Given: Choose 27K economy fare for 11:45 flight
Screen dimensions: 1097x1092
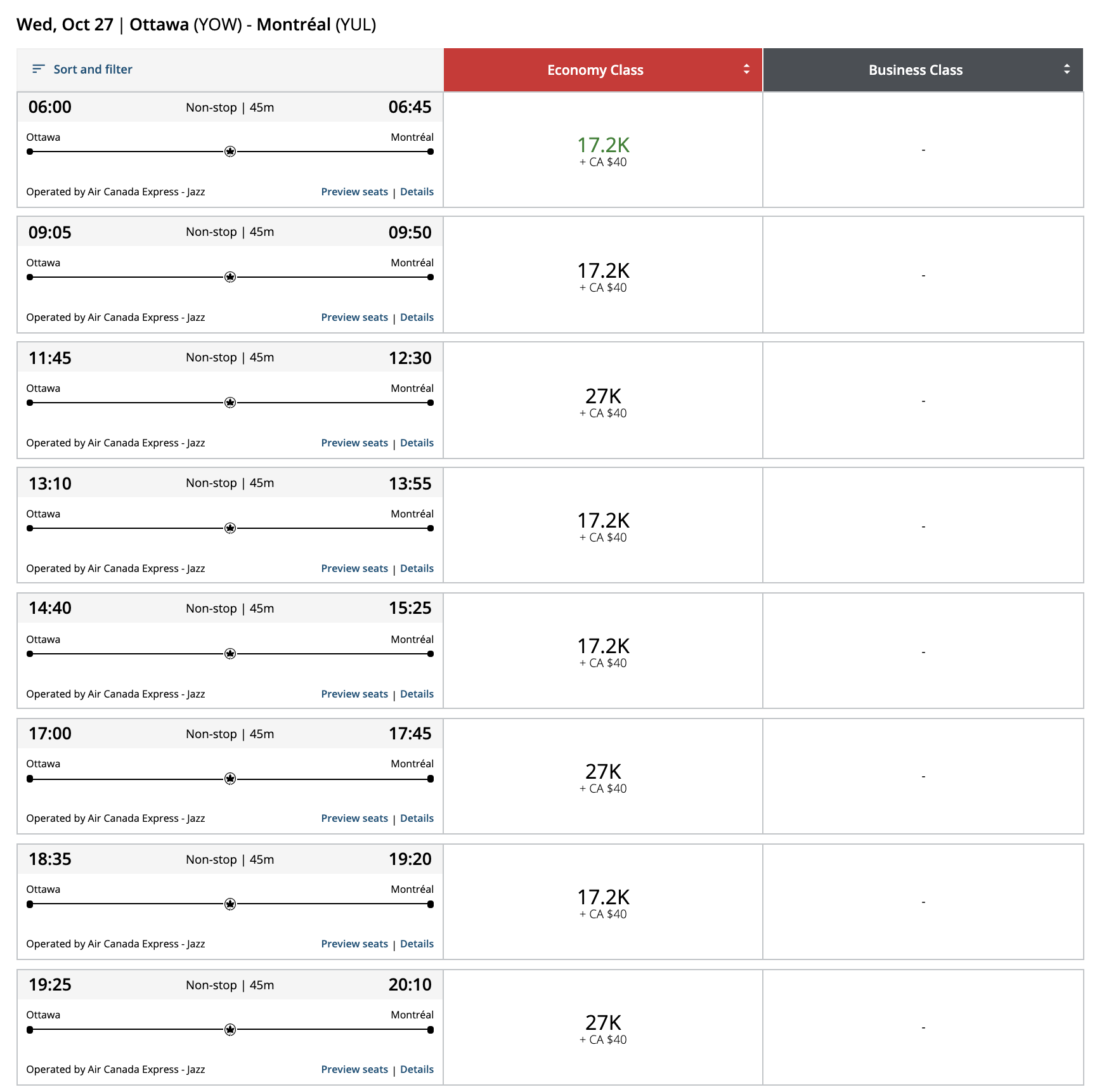Looking at the screenshot, I should [x=603, y=402].
